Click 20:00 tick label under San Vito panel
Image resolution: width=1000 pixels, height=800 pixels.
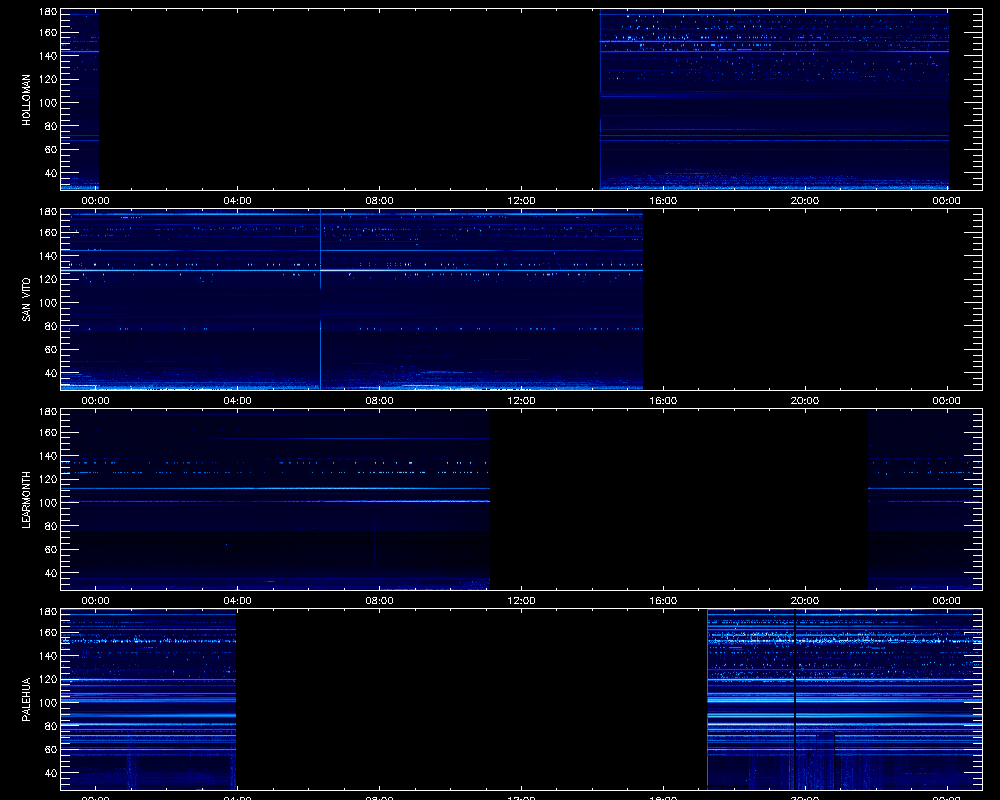(x=805, y=401)
